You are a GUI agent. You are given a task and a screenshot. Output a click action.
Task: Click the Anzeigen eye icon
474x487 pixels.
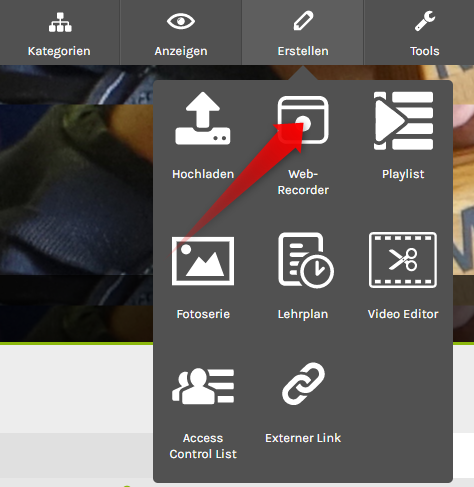[181, 21]
